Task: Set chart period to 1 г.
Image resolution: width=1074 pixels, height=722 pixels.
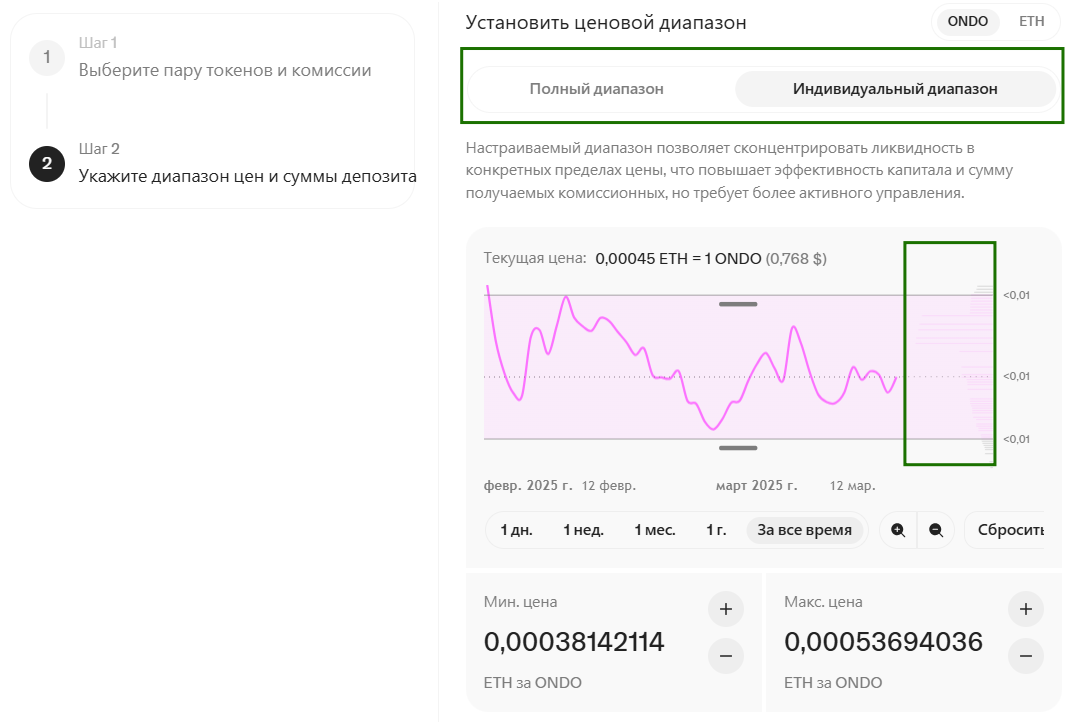Action: point(716,530)
